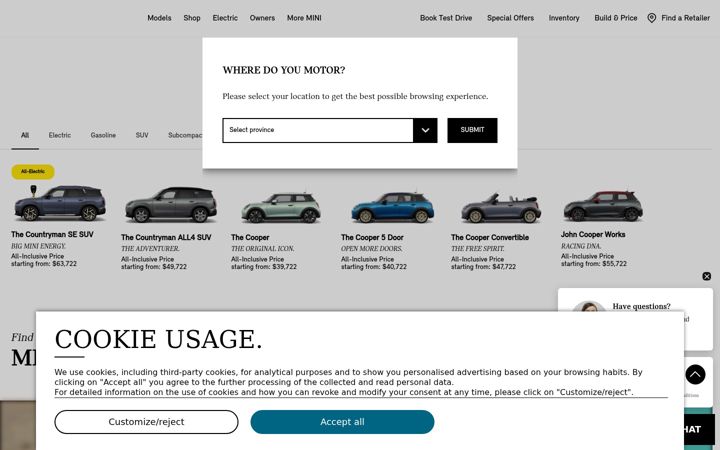Click the COOKIE USAGE heading
The width and height of the screenshot is (720, 450).
click(158, 339)
